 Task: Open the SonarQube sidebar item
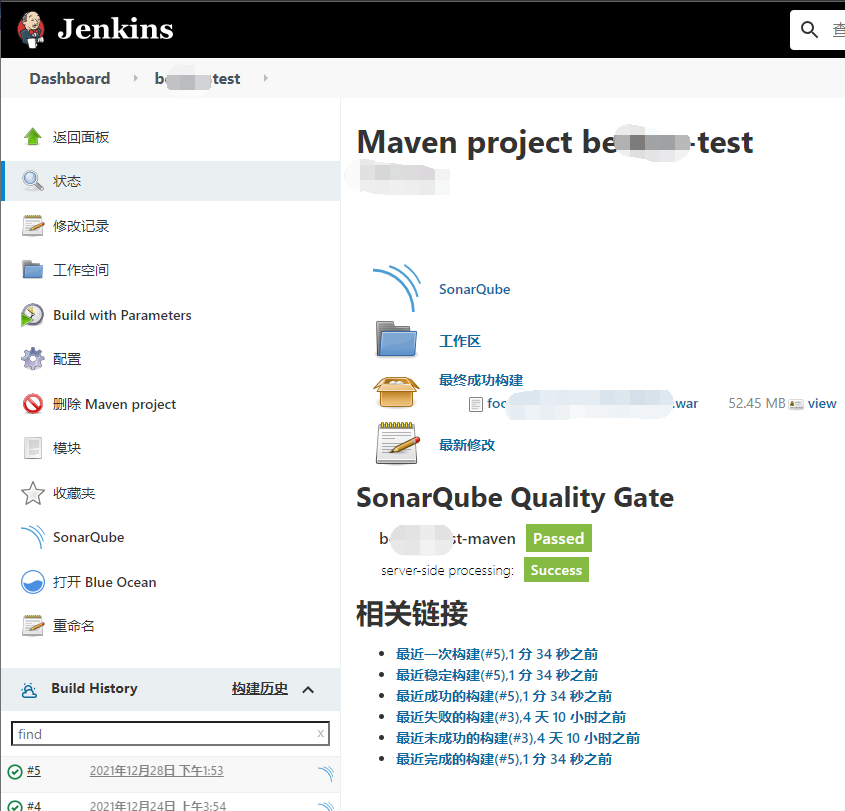[88, 537]
